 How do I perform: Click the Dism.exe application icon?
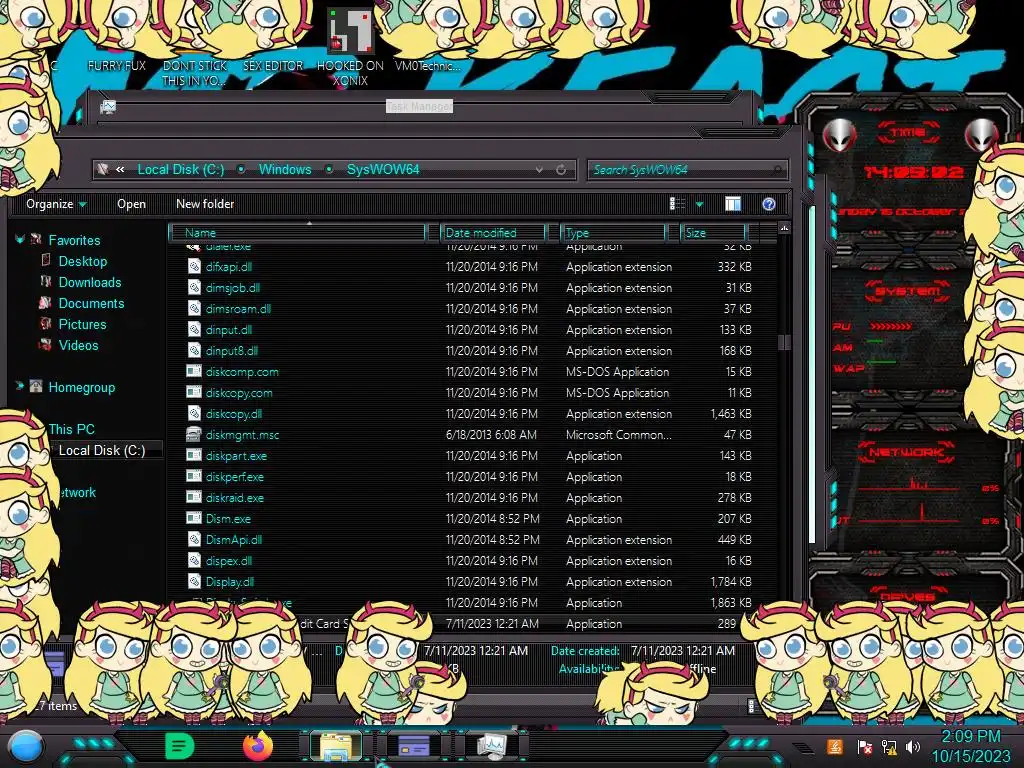tap(194, 518)
